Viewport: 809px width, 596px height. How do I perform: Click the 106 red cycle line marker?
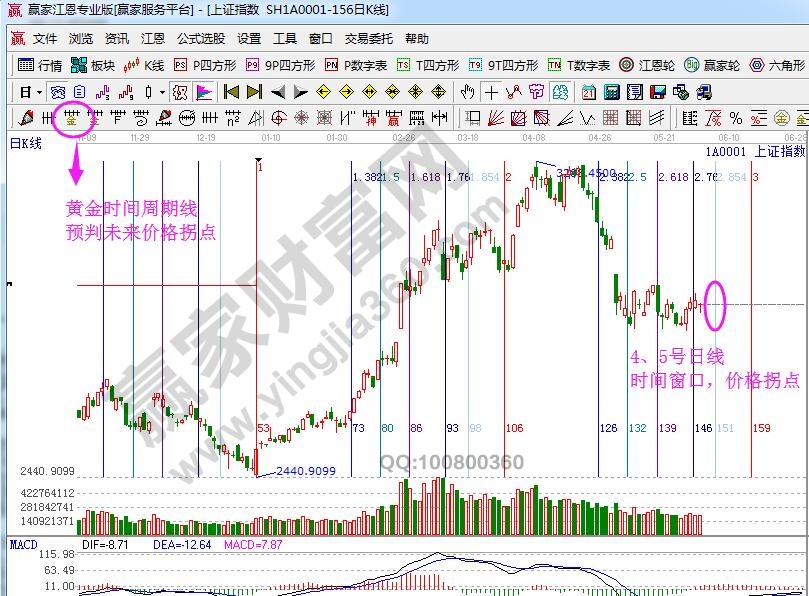(x=514, y=427)
